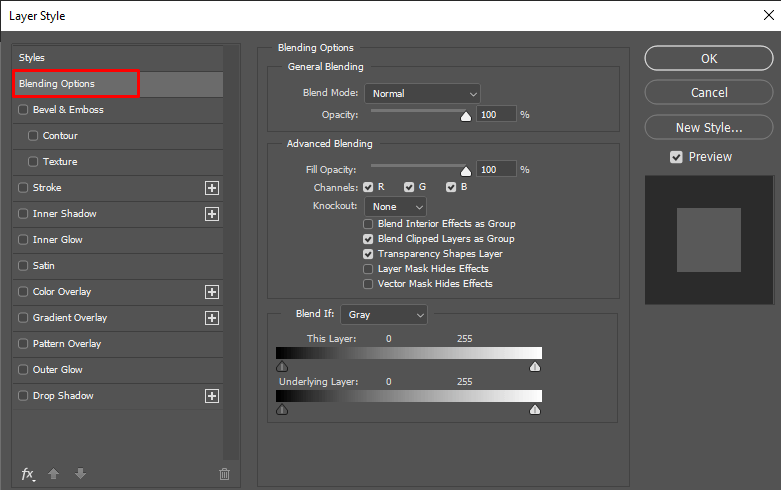Screen dimensions: 781x490
Task: Open the Blend Mode dropdown
Action: tap(423, 94)
